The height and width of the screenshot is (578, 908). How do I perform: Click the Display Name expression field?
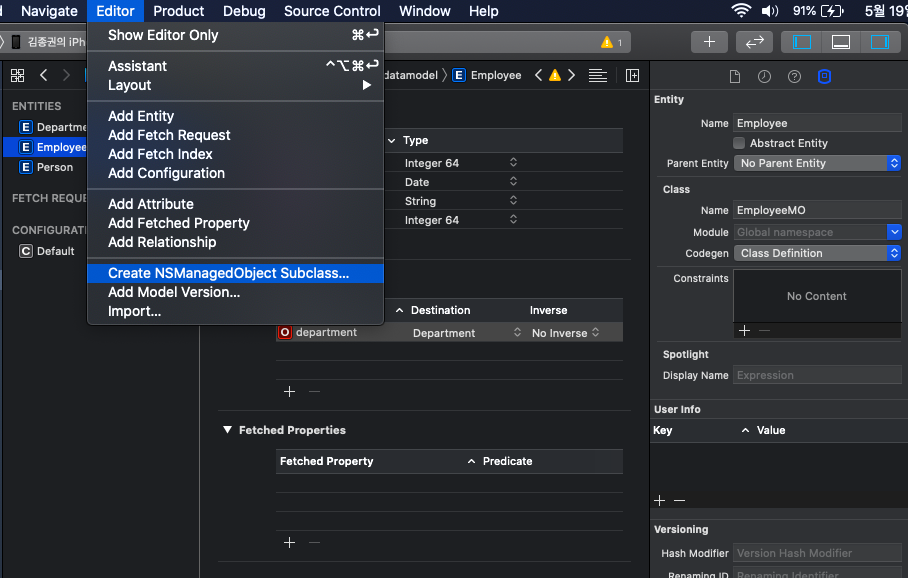[x=817, y=375]
